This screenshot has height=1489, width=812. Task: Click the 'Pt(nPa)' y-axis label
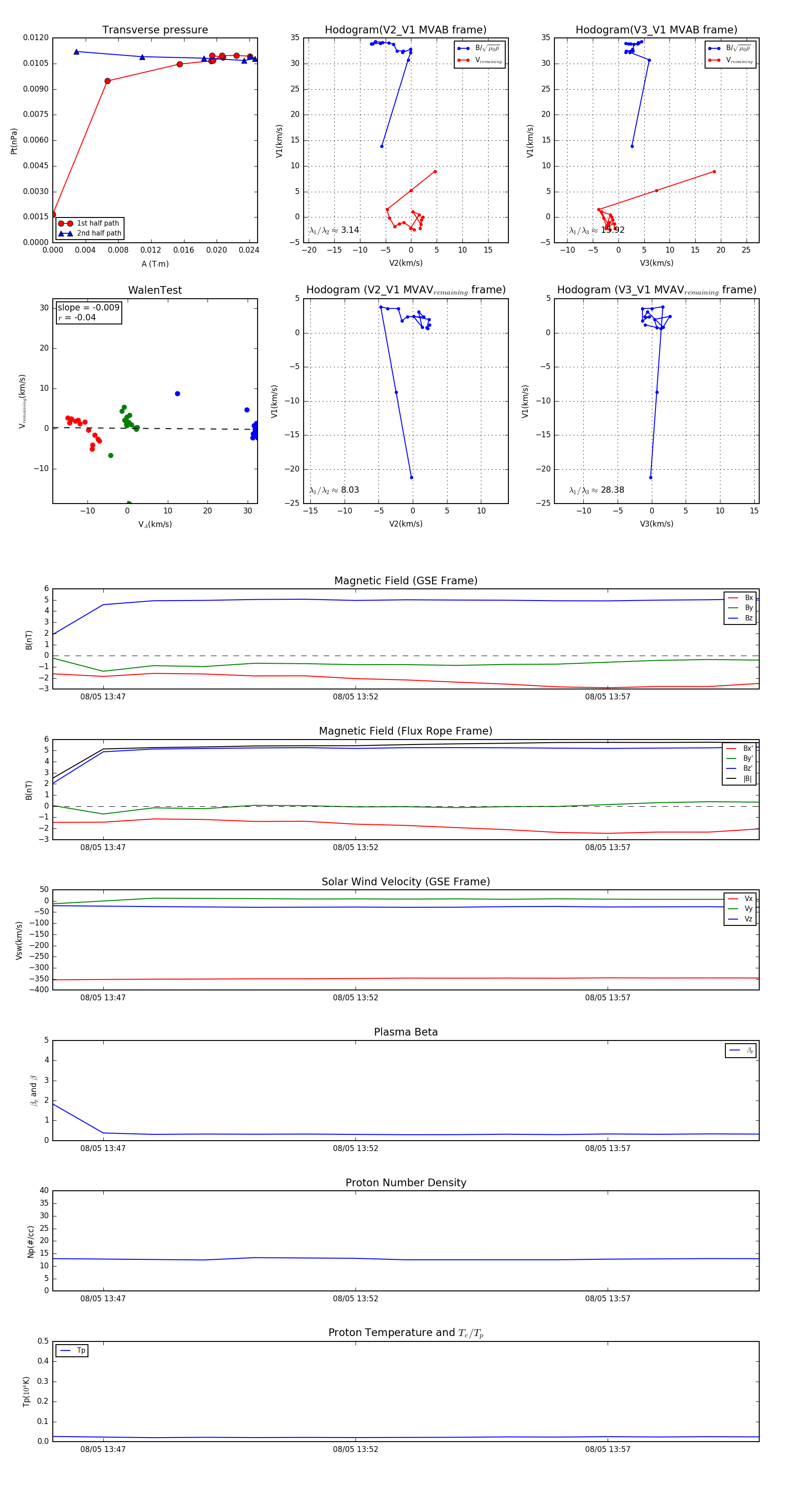(x=14, y=141)
